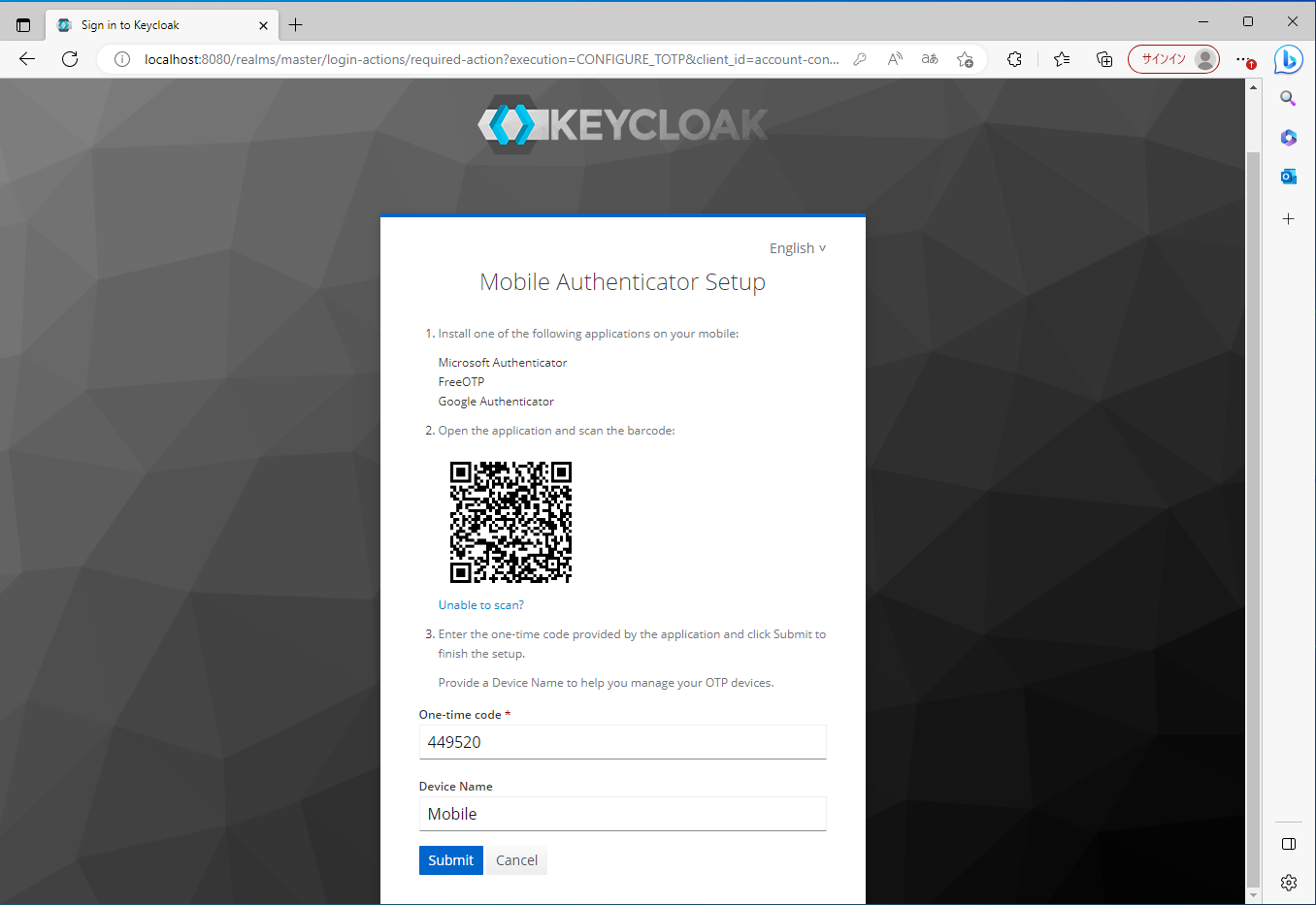Open the browser's more options menu
The image size is (1316, 905).
tap(1243, 59)
